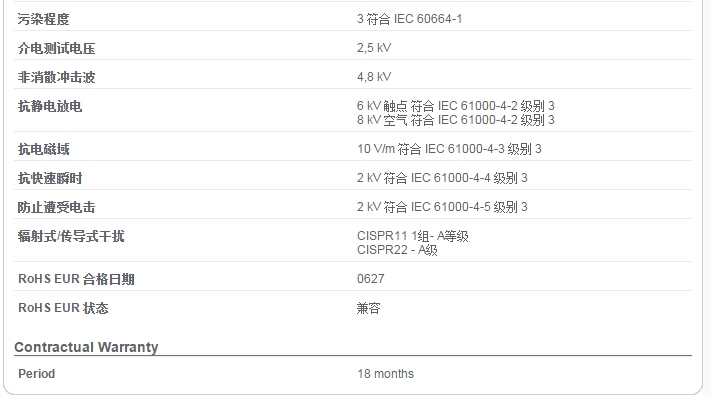Click the 抗电磁域 label
The width and height of the screenshot is (711, 397).
coord(44,149)
